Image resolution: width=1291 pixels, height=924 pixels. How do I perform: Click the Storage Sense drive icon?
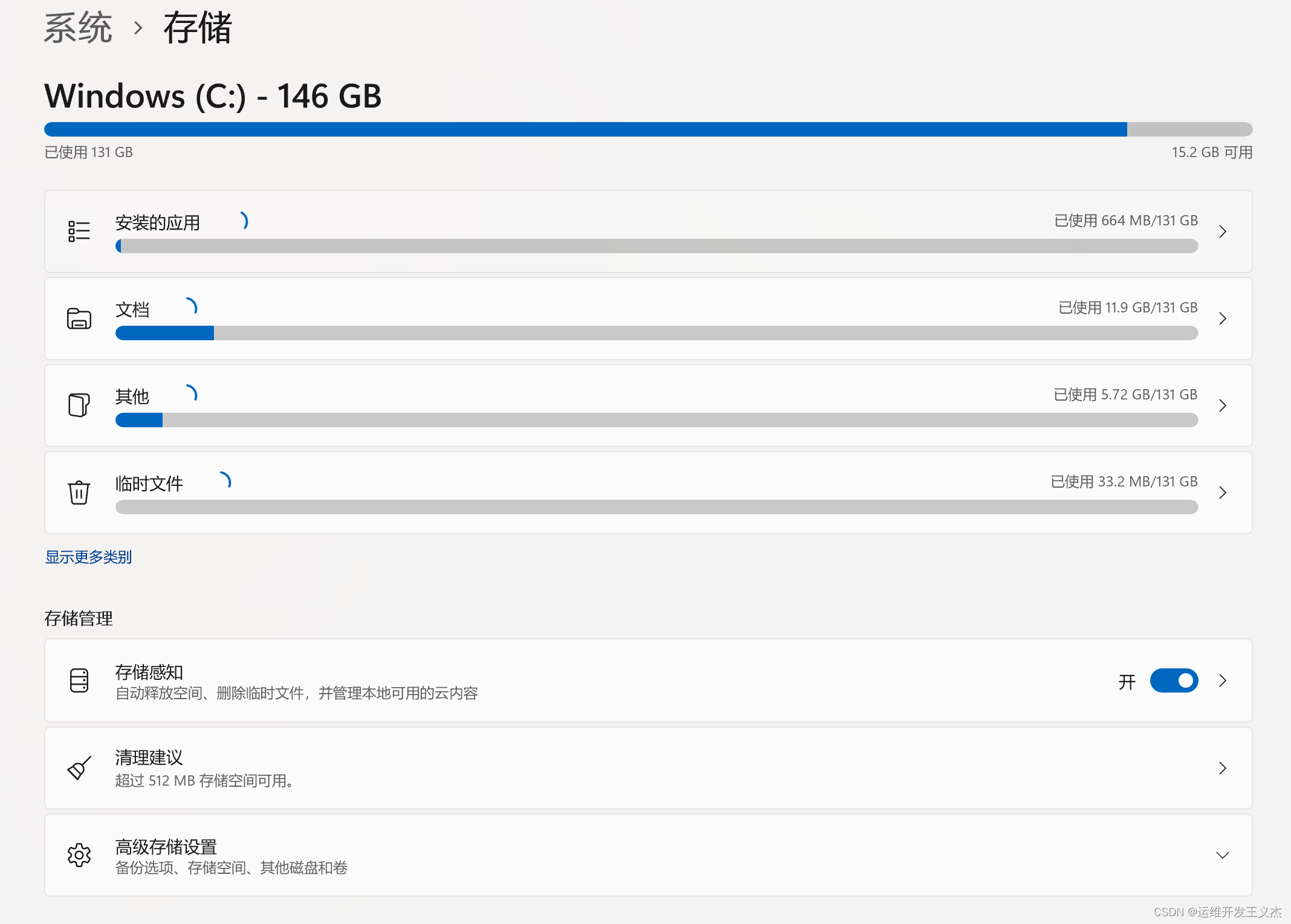pos(79,680)
